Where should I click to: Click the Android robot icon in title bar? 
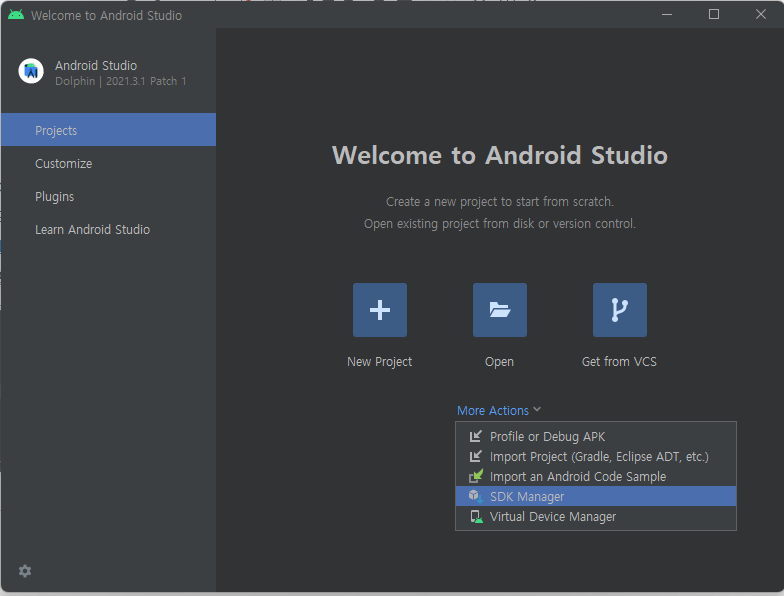point(16,15)
